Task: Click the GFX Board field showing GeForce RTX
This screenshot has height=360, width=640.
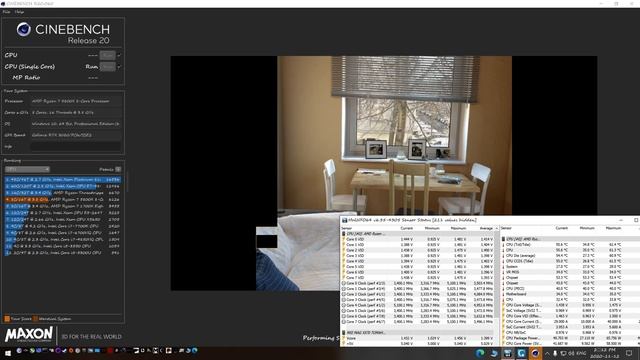Action: click(76, 135)
